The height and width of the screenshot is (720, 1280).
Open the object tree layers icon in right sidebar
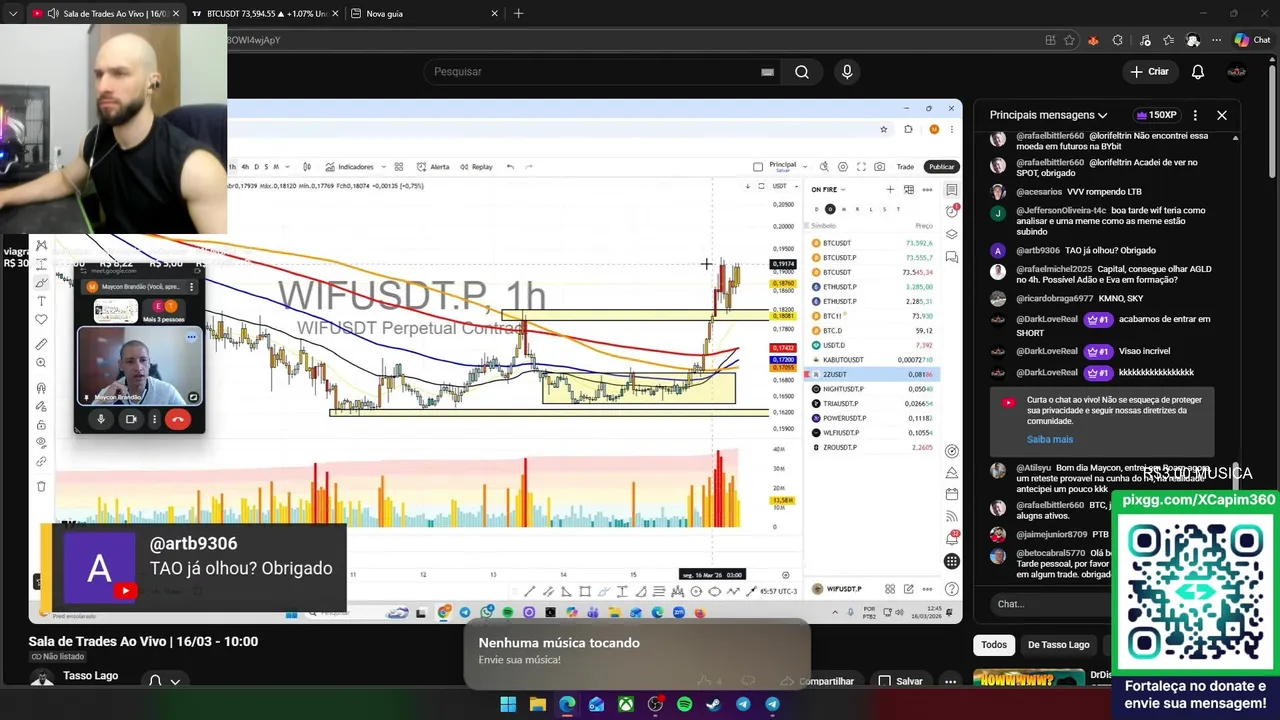952,235
